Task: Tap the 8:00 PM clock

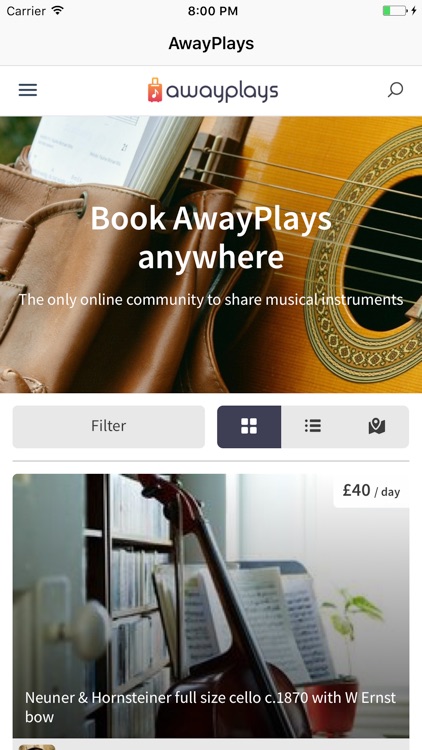Action: tap(212, 11)
